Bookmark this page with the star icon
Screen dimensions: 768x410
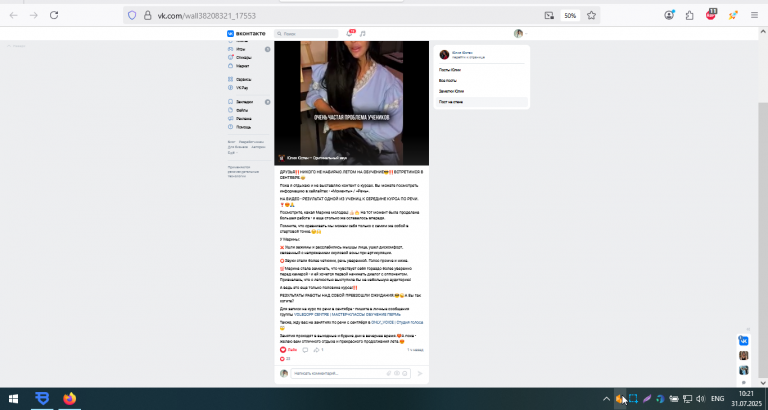(x=591, y=15)
